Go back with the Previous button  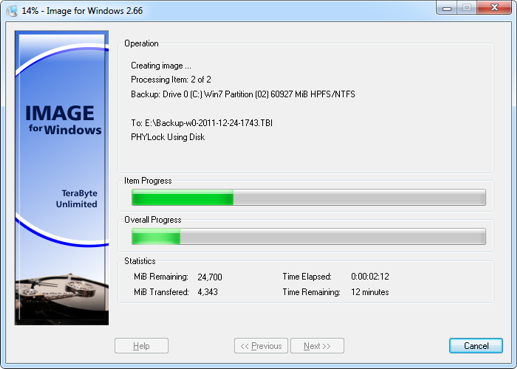[x=261, y=346]
